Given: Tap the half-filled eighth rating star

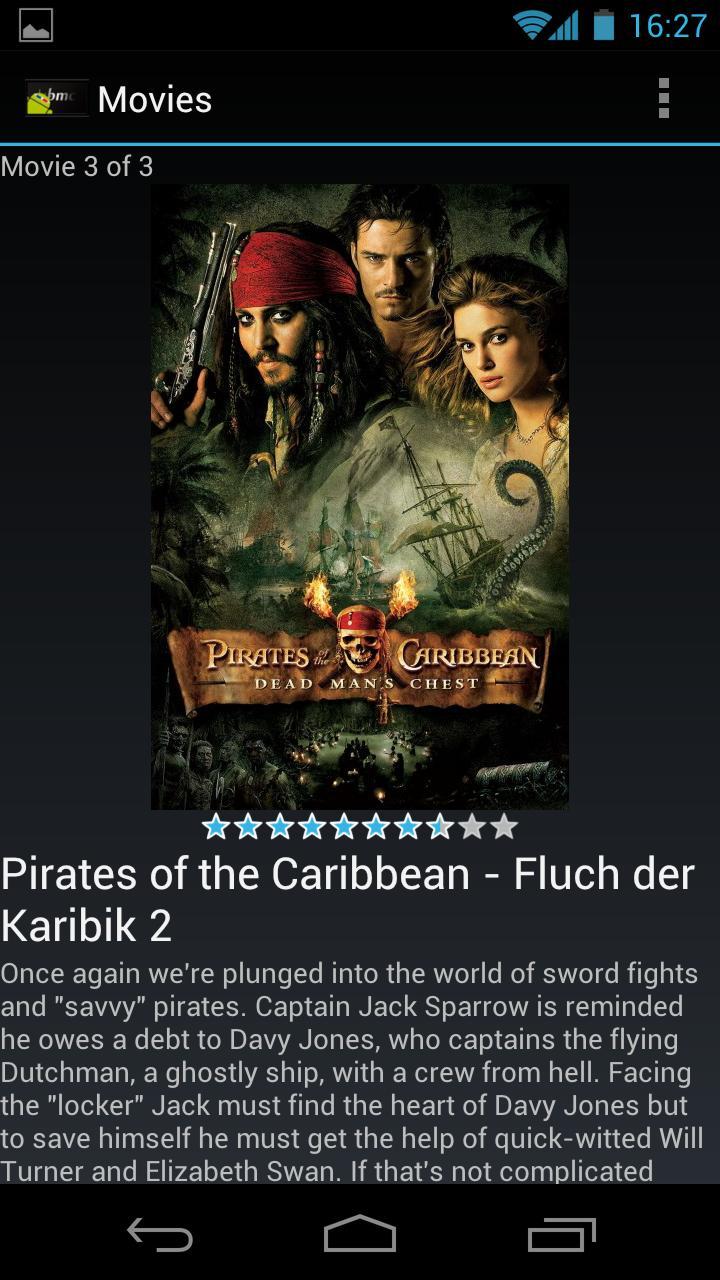Looking at the screenshot, I should click(x=440, y=826).
